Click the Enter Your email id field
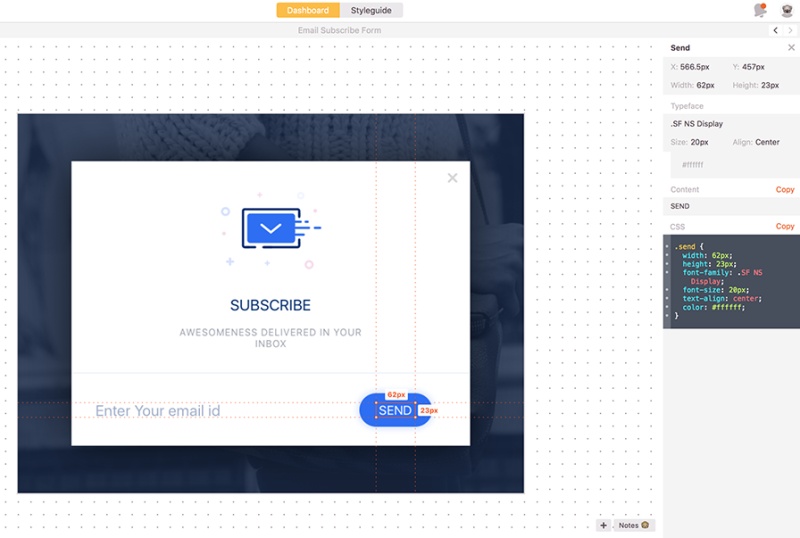Screen dimensions: 800x538 pyautogui.click(x=158, y=411)
